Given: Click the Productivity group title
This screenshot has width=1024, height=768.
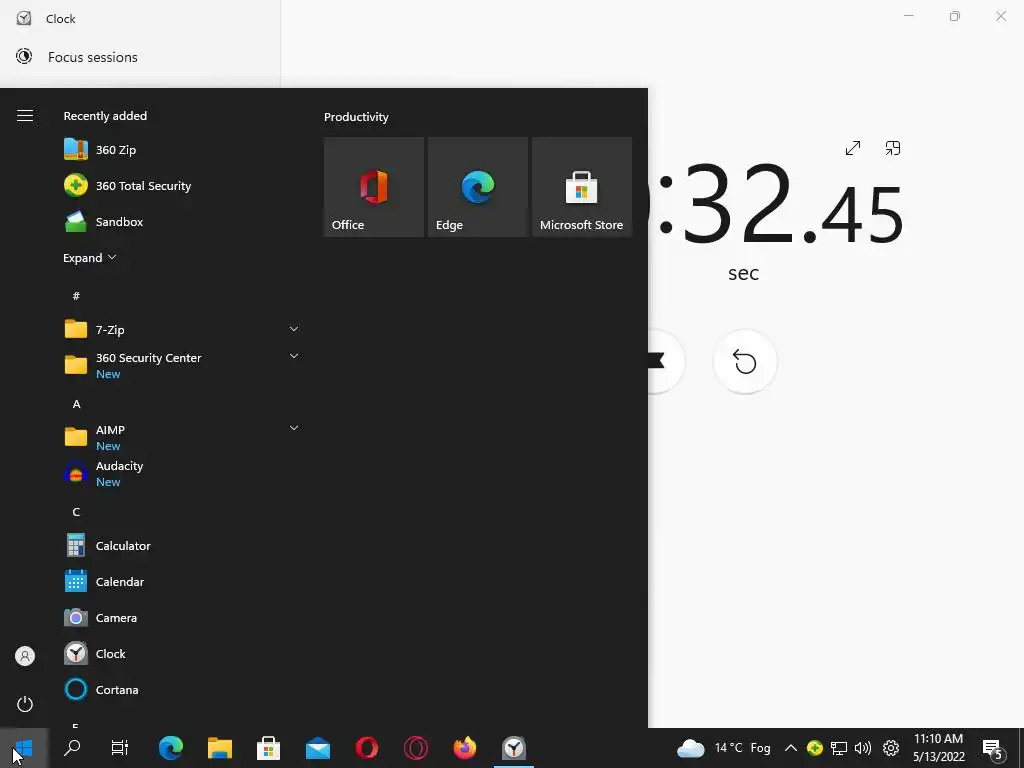Looking at the screenshot, I should 357,117.
